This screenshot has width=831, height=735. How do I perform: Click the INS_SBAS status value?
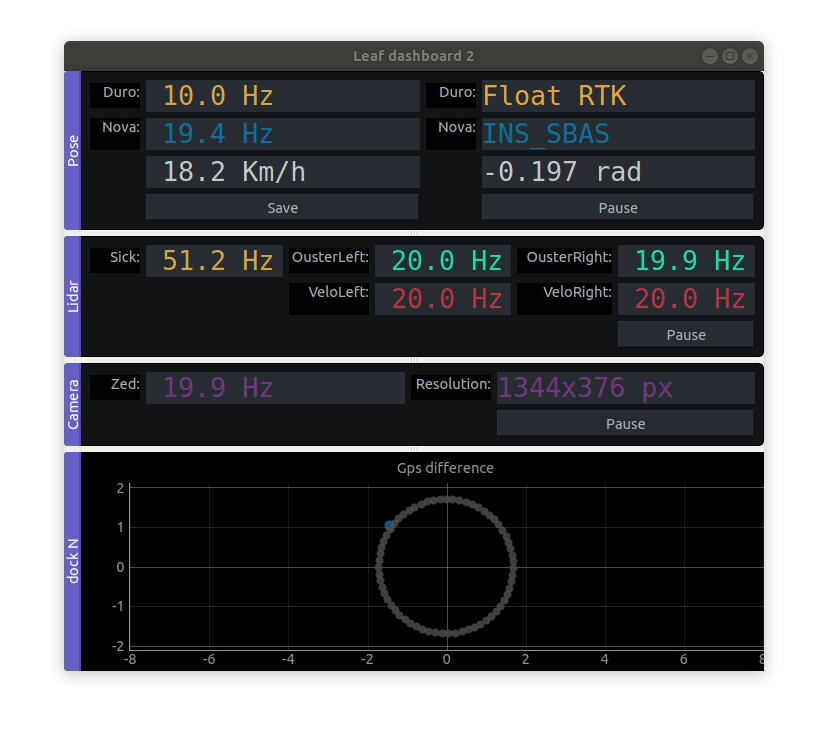[x=618, y=134]
